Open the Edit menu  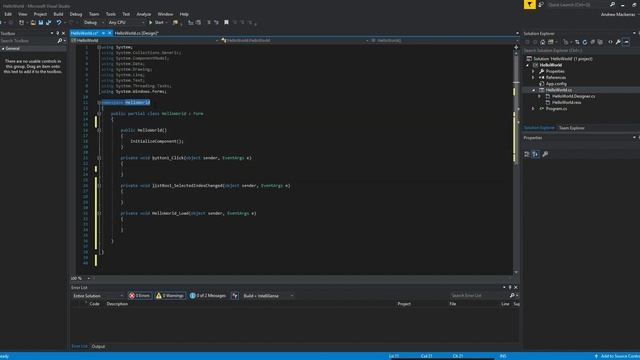(x=8, y=14)
